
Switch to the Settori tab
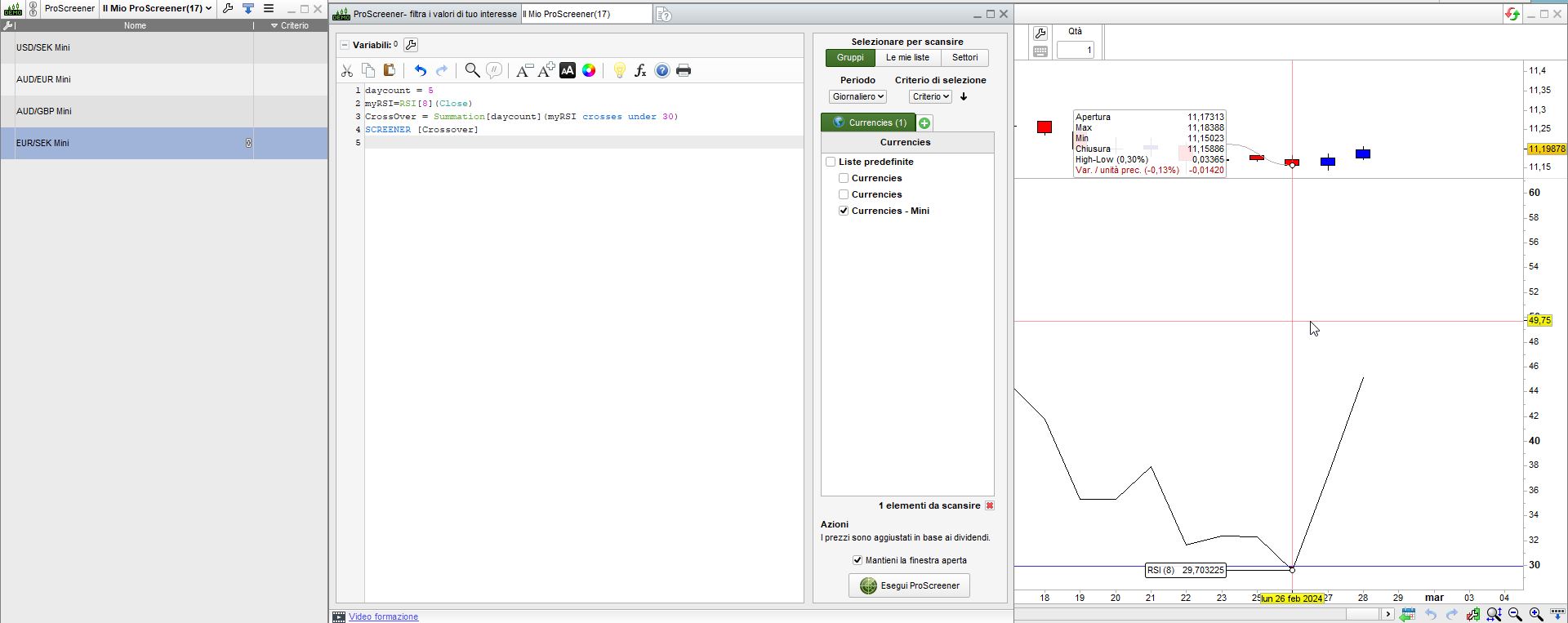(x=964, y=58)
